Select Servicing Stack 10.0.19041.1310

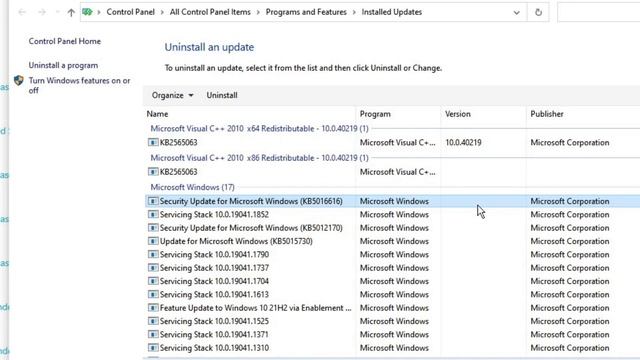pyautogui.click(x=214, y=348)
